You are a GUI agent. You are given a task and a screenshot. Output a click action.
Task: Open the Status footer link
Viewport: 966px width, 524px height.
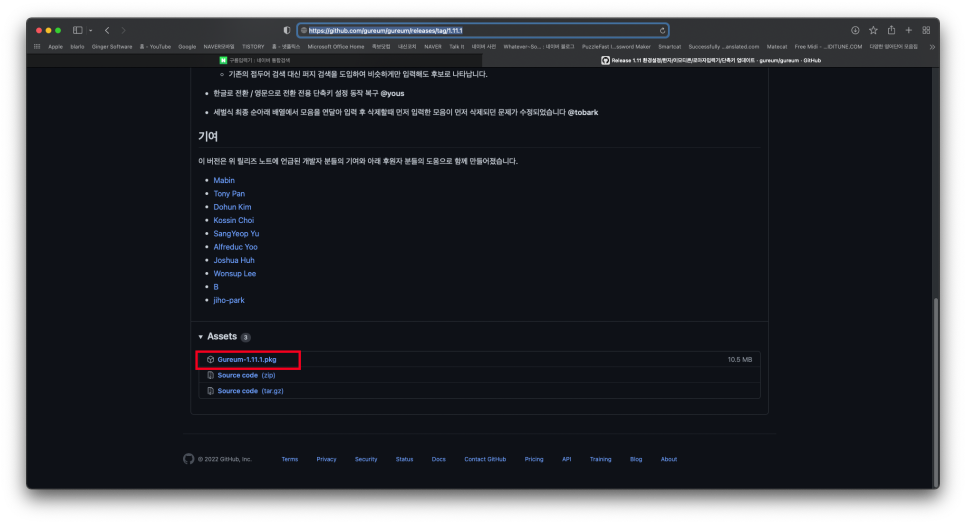pyautogui.click(x=404, y=459)
